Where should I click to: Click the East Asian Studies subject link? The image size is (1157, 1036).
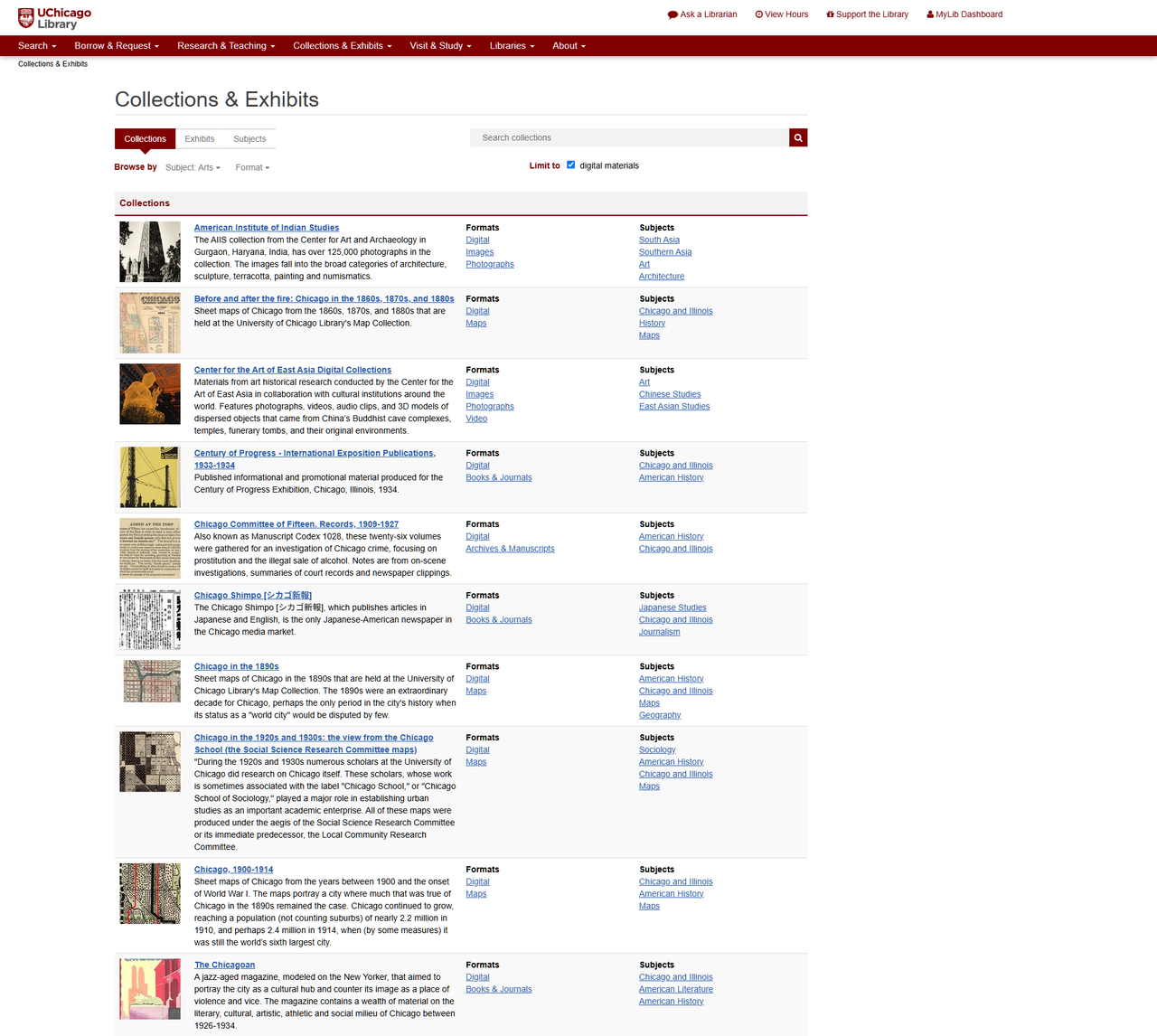(x=674, y=407)
